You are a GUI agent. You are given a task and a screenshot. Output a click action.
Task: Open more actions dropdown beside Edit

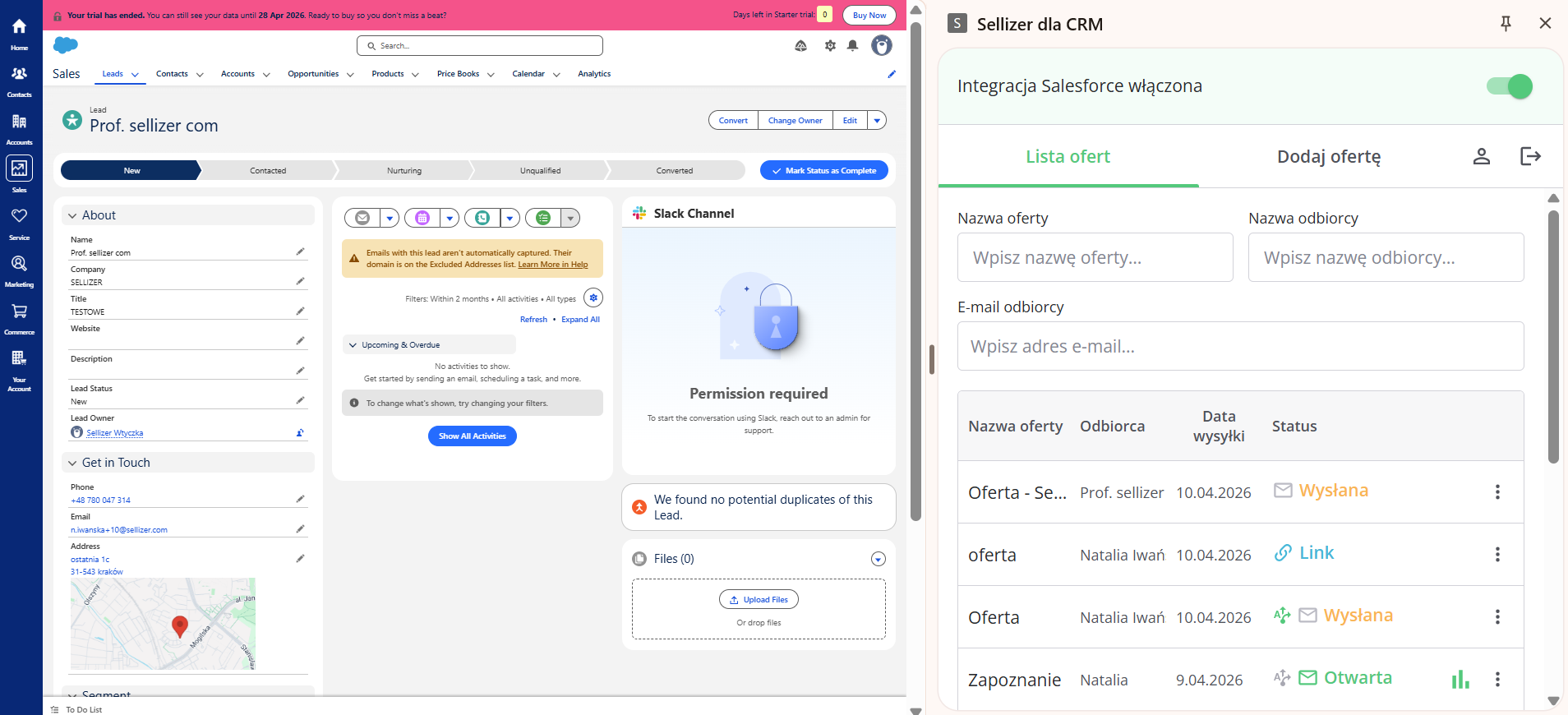[877, 121]
